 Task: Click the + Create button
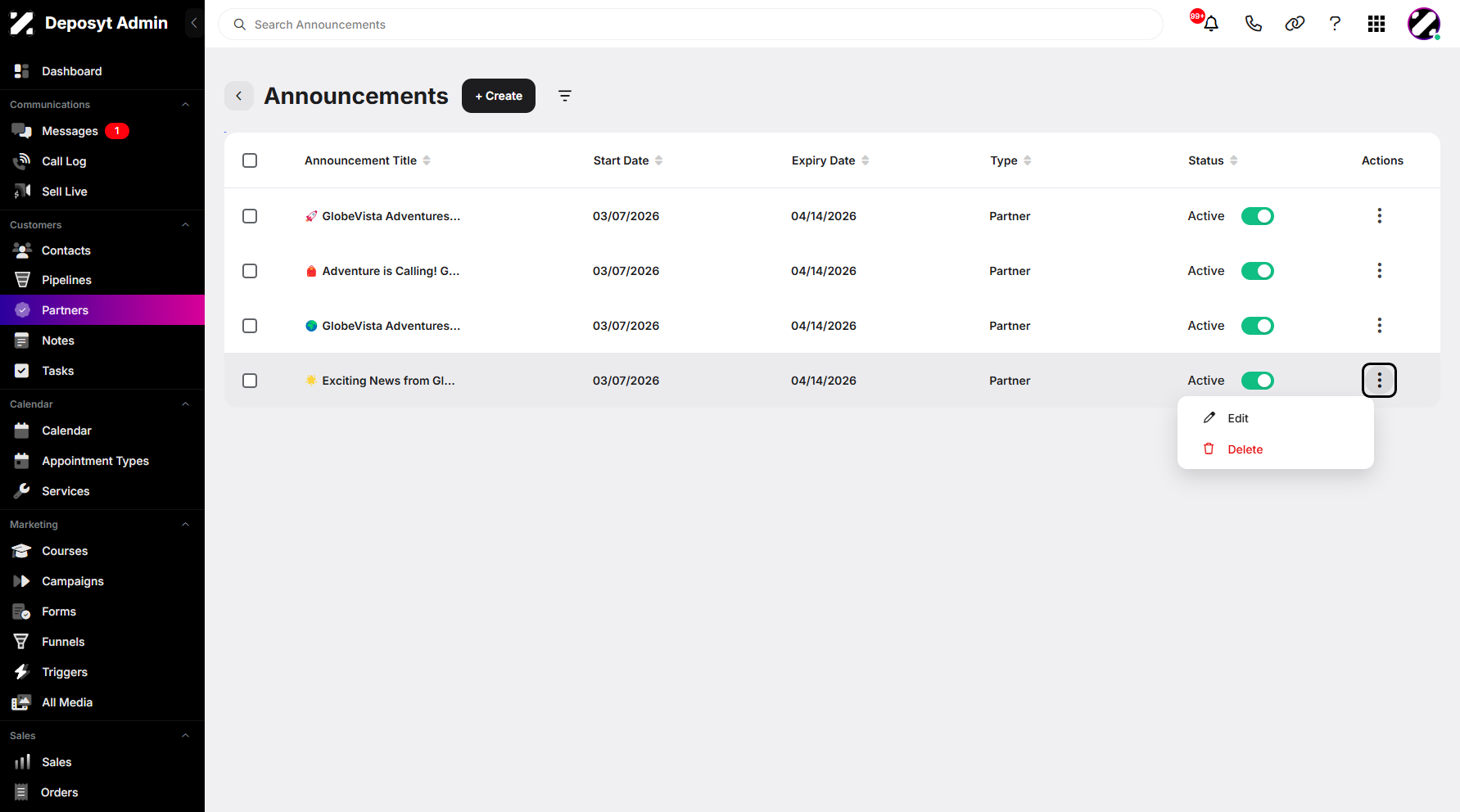(x=499, y=96)
